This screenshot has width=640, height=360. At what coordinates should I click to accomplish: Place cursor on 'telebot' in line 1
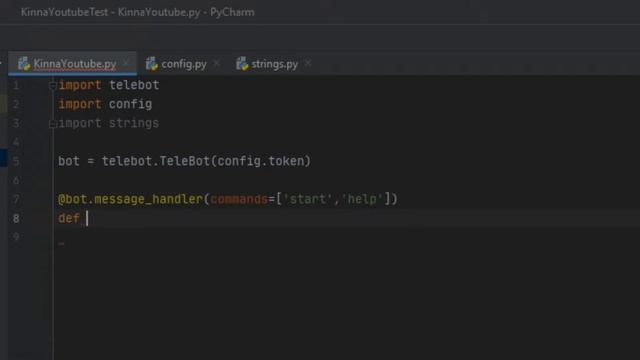pos(134,85)
